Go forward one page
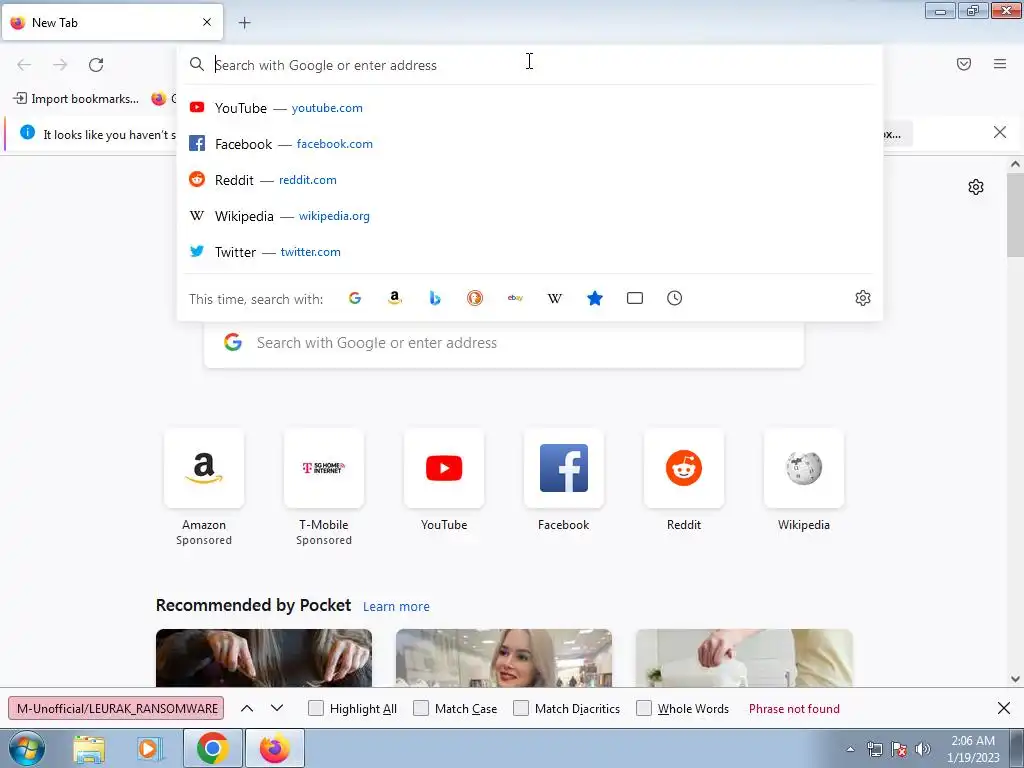Image resolution: width=1024 pixels, height=768 pixels. [60, 65]
